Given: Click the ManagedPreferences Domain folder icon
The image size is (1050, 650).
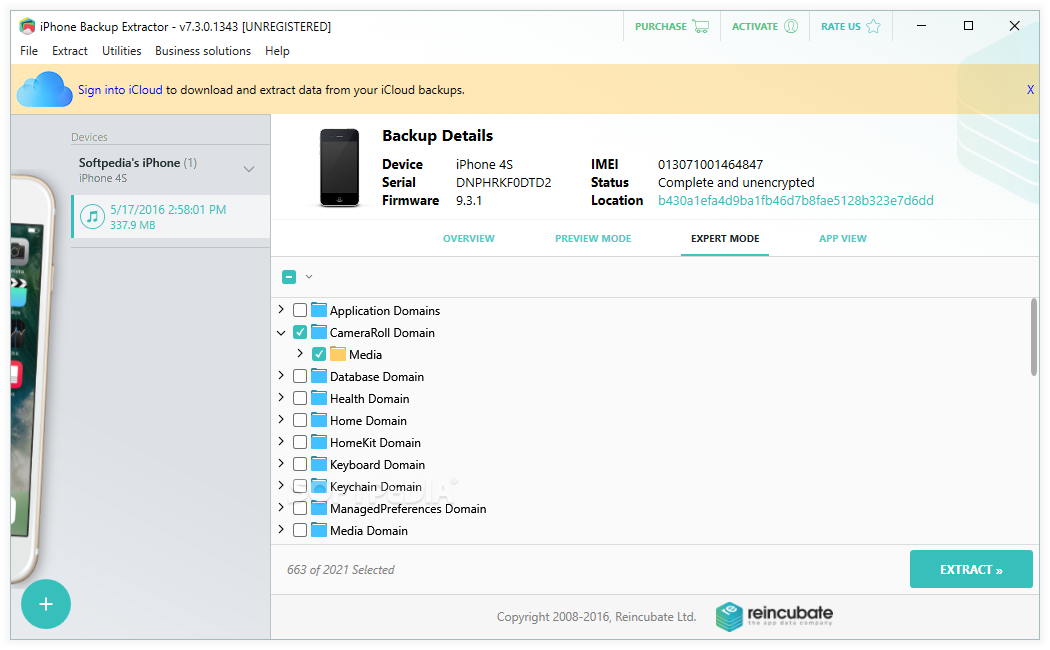Looking at the screenshot, I should 319,509.
